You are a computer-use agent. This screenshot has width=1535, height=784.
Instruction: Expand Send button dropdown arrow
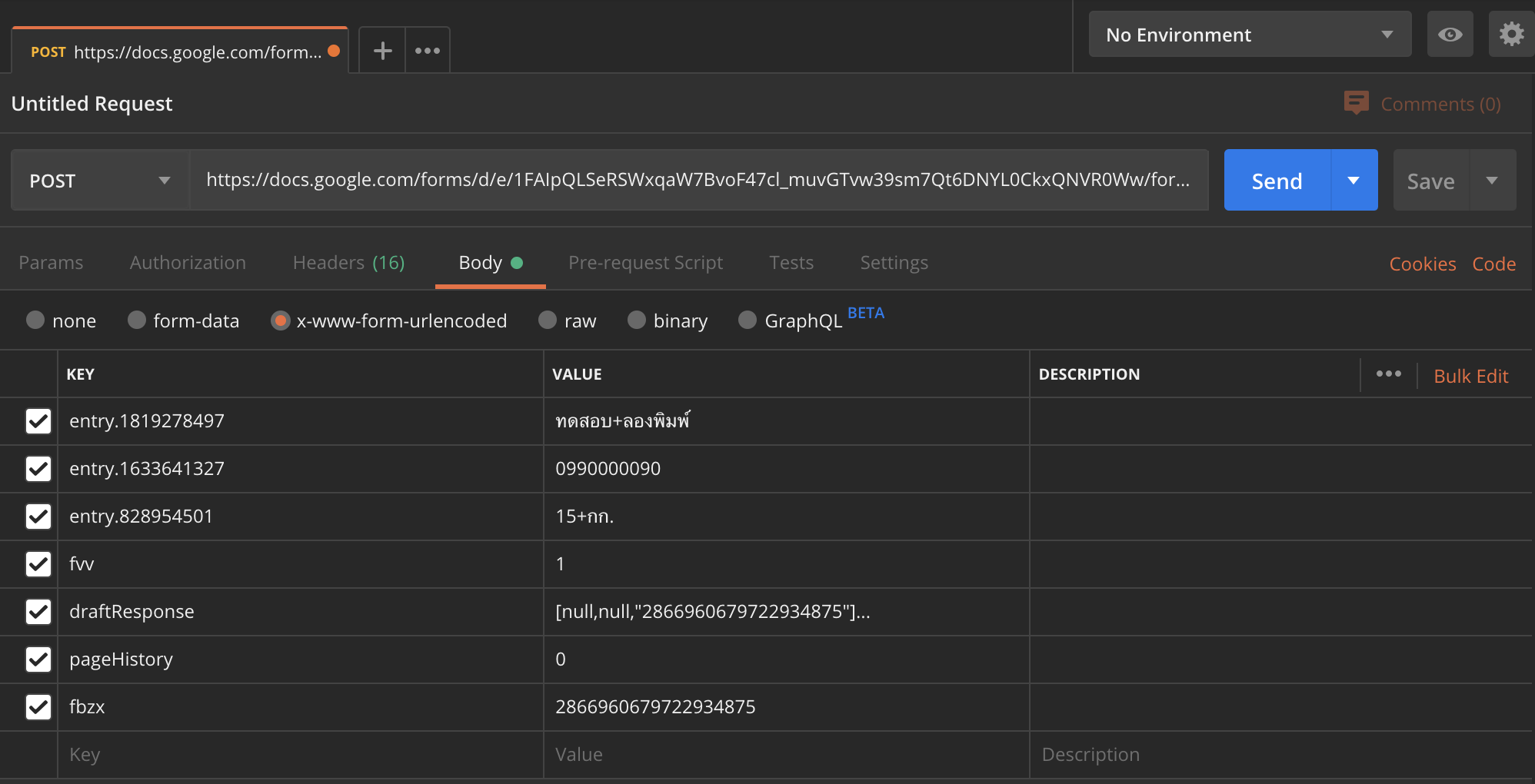(x=1354, y=180)
